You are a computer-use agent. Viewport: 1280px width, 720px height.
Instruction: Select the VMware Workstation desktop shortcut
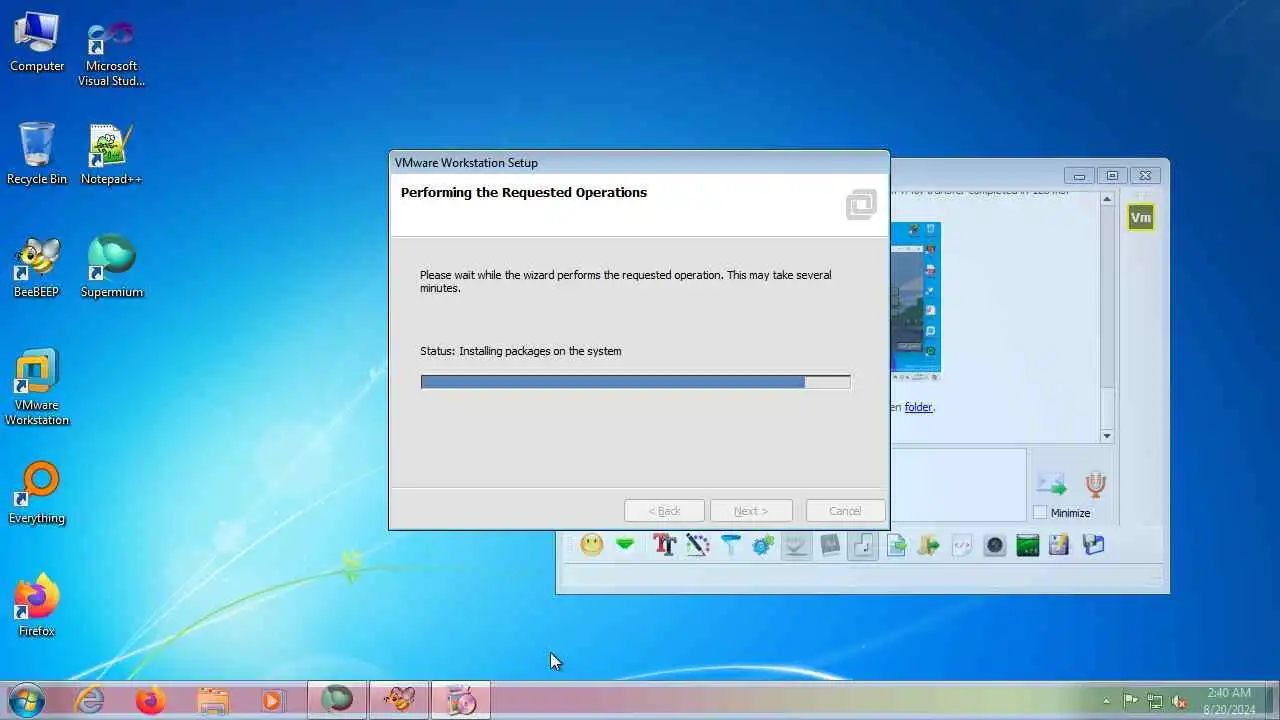[x=37, y=387]
